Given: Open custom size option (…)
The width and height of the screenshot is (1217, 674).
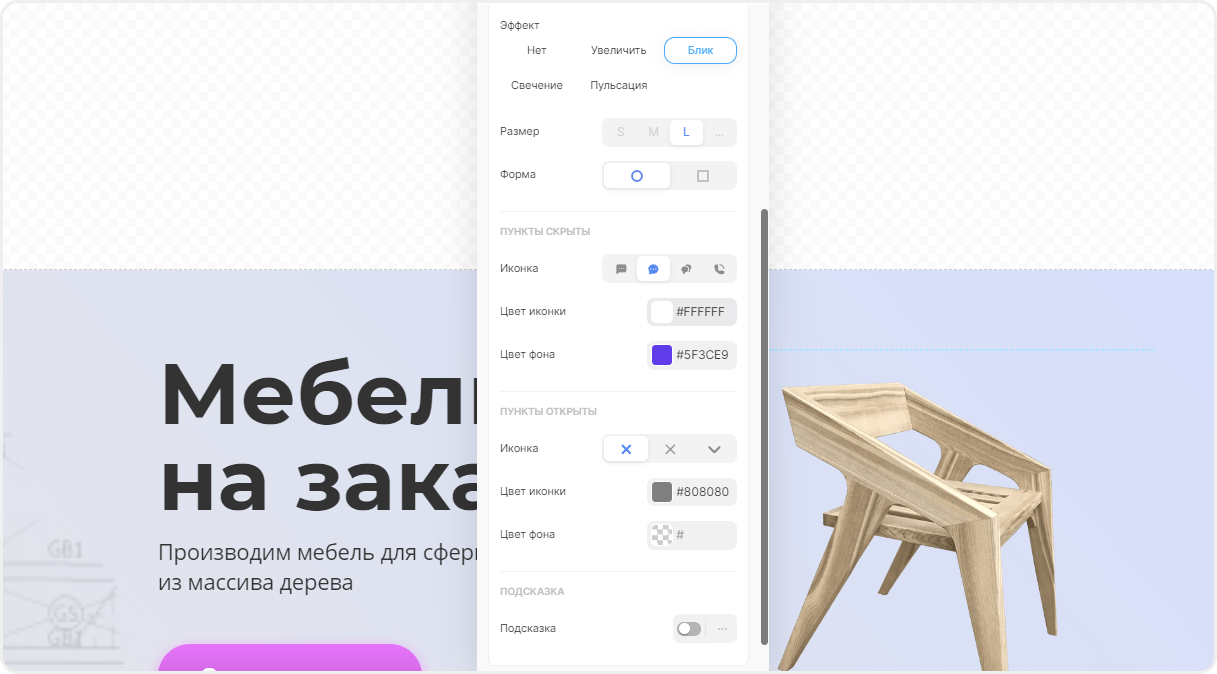Looking at the screenshot, I should coord(719,132).
